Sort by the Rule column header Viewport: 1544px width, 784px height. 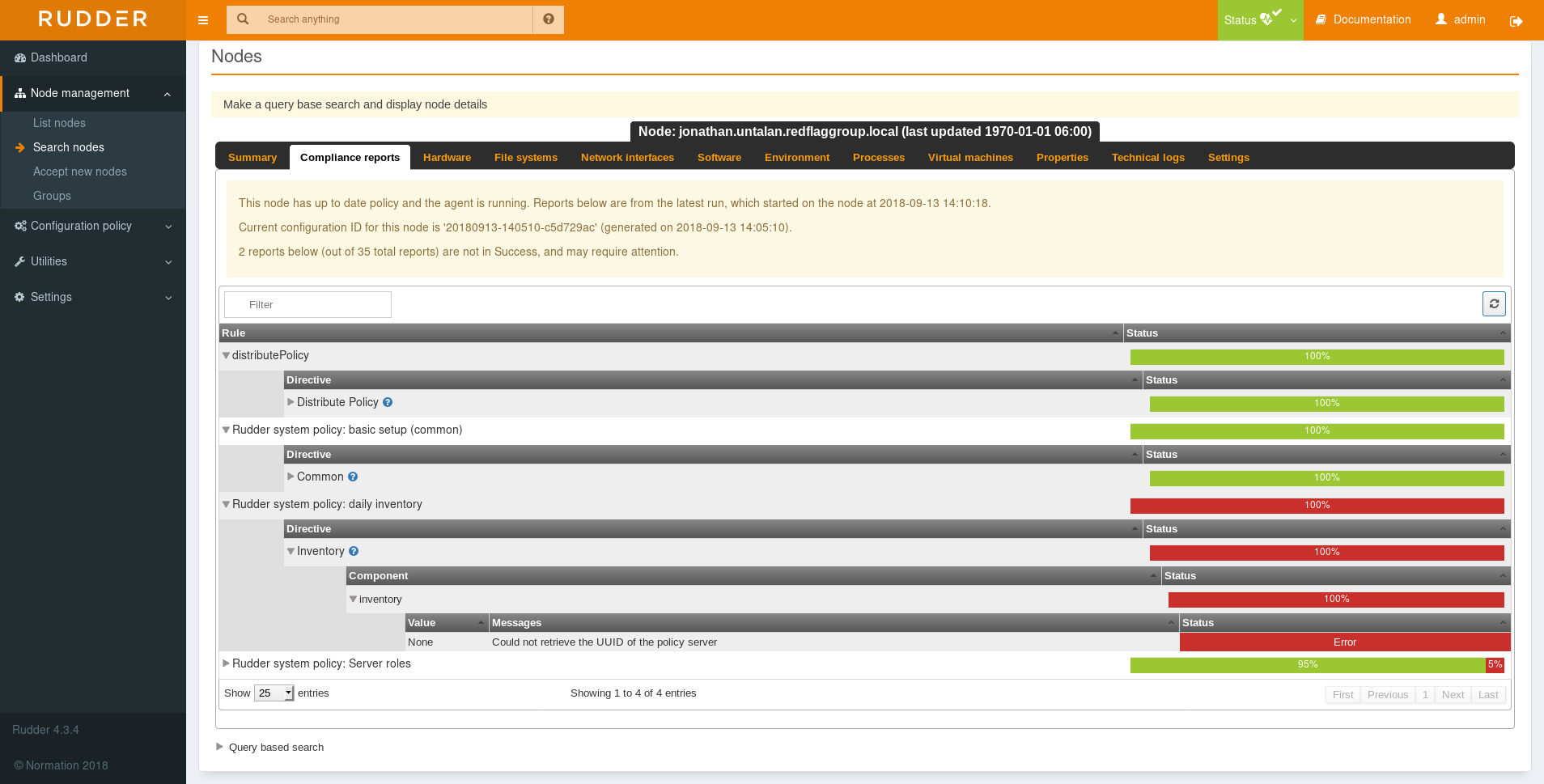click(671, 333)
